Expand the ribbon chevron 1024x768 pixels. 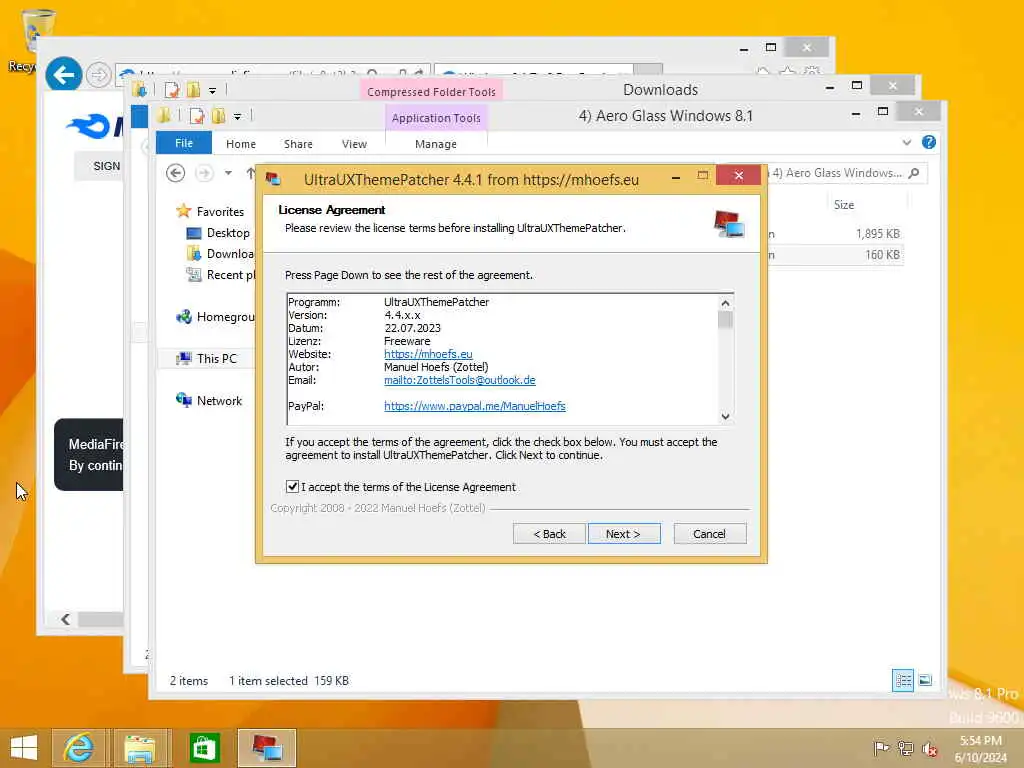[906, 142]
